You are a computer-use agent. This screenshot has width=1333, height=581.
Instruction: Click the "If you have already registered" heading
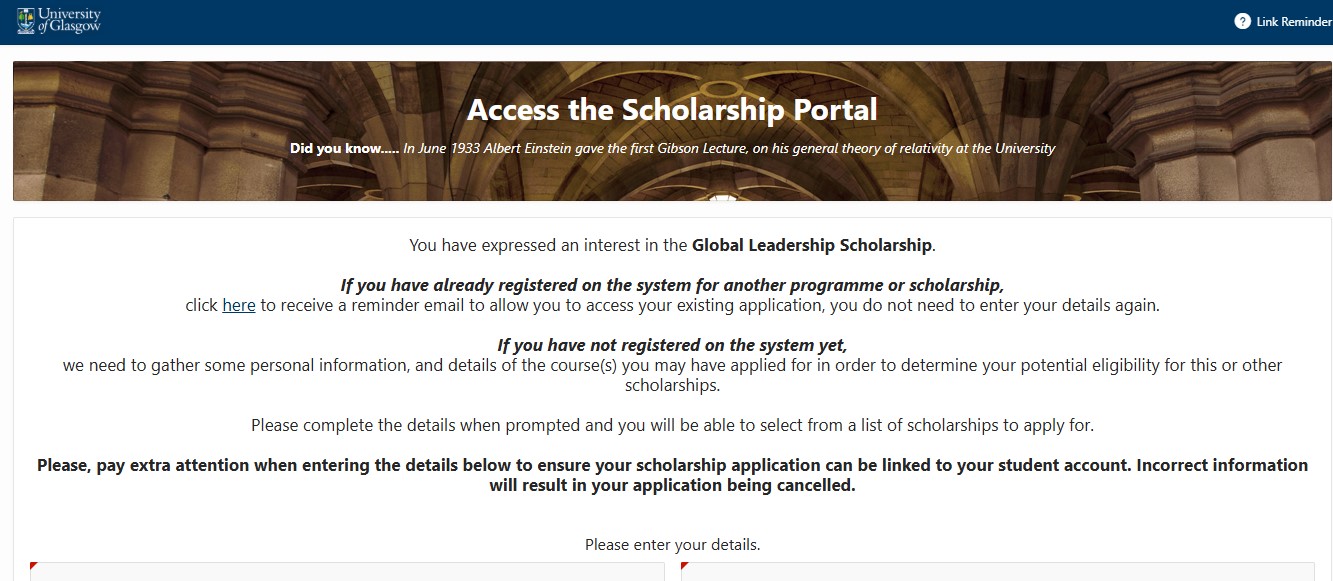672,286
